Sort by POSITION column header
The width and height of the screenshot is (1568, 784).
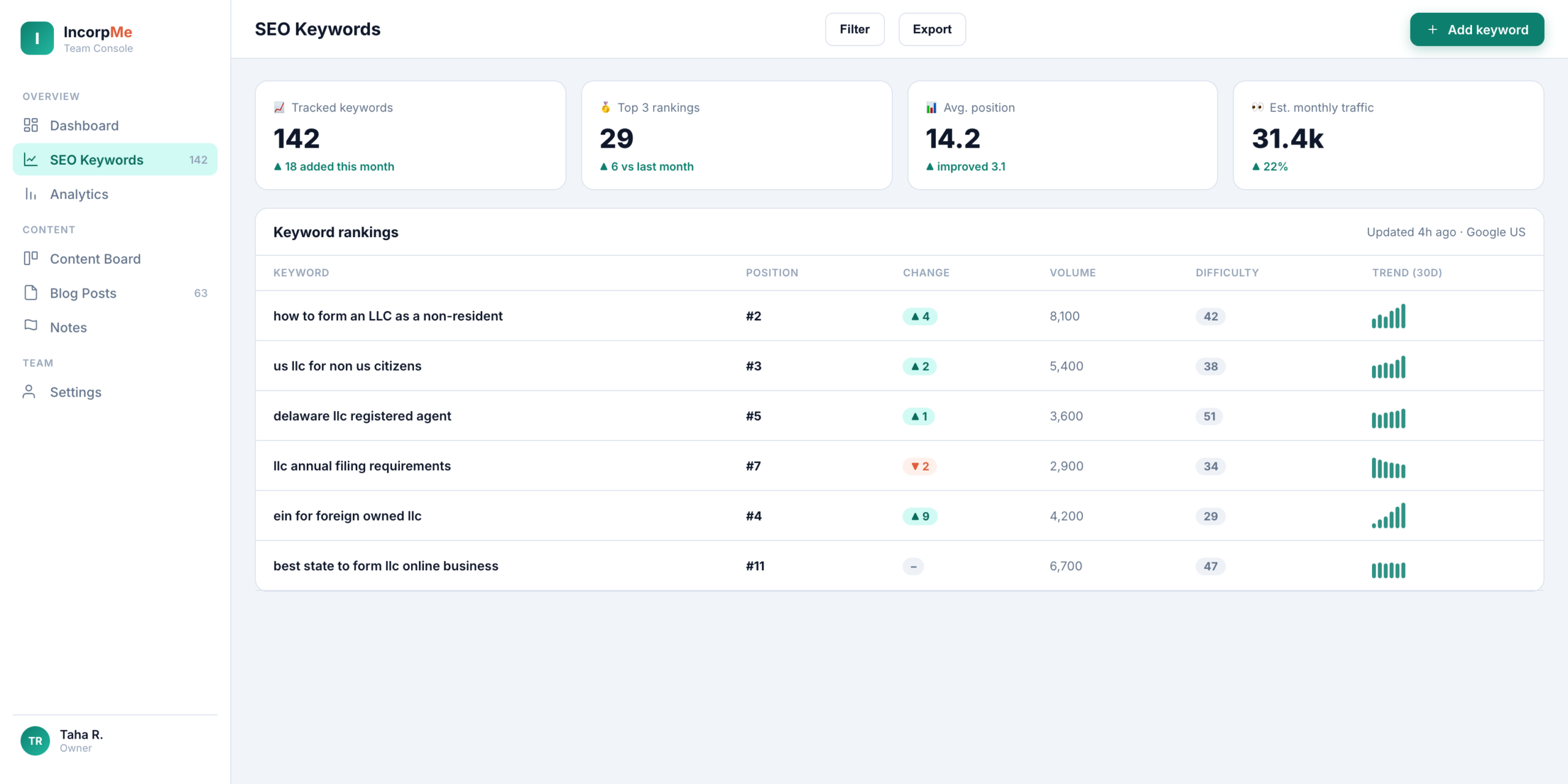(x=772, y=273)
